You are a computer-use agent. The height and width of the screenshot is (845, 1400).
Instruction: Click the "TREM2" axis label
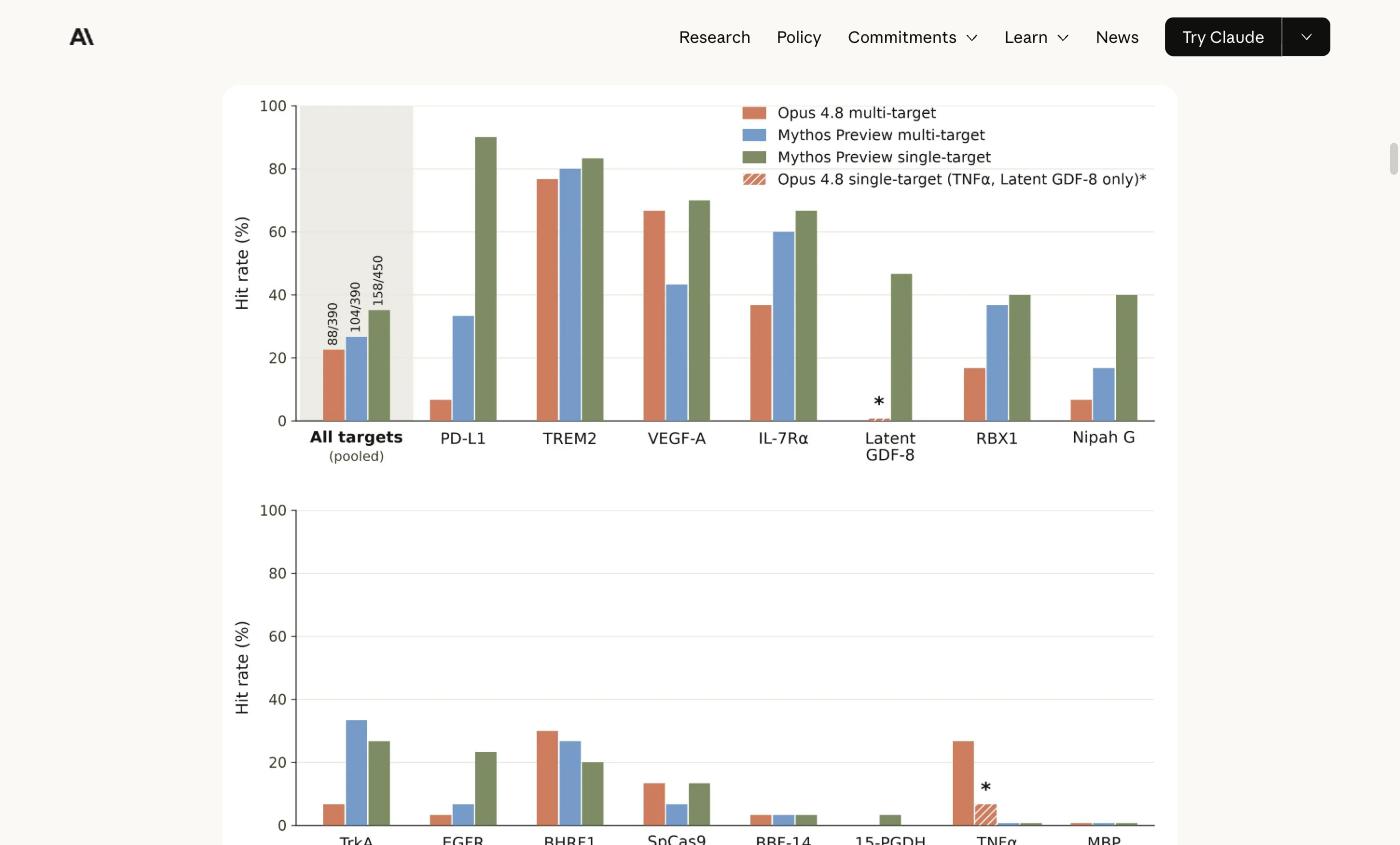pos(570,438)
